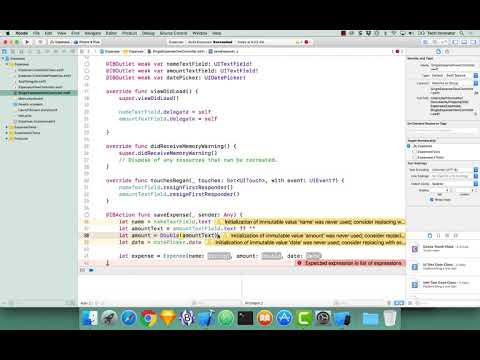
Task: Switch to the Assistant editor
Action: [435, 42]
